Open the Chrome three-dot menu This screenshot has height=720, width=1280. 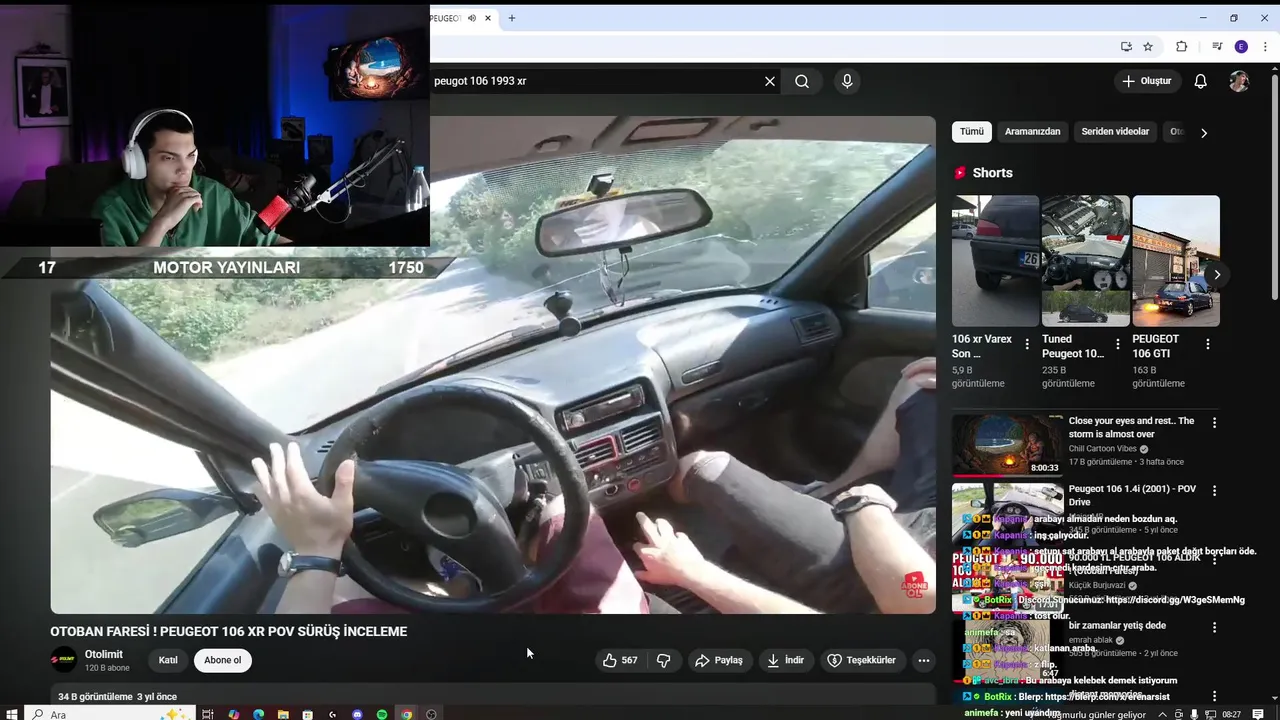point(1266,46)
